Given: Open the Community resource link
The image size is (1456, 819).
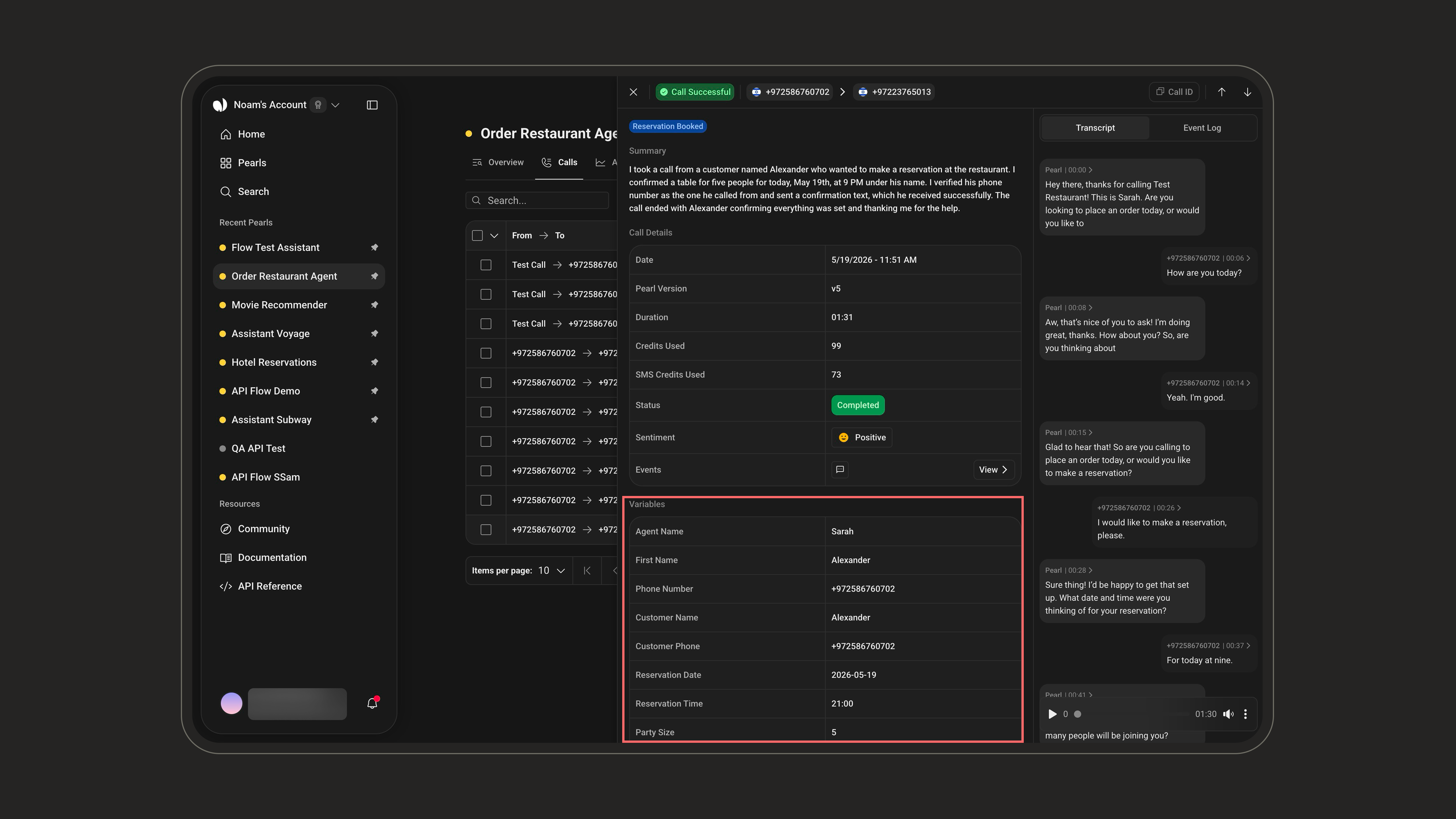Looking at the screenshot, I should [298, 529].
